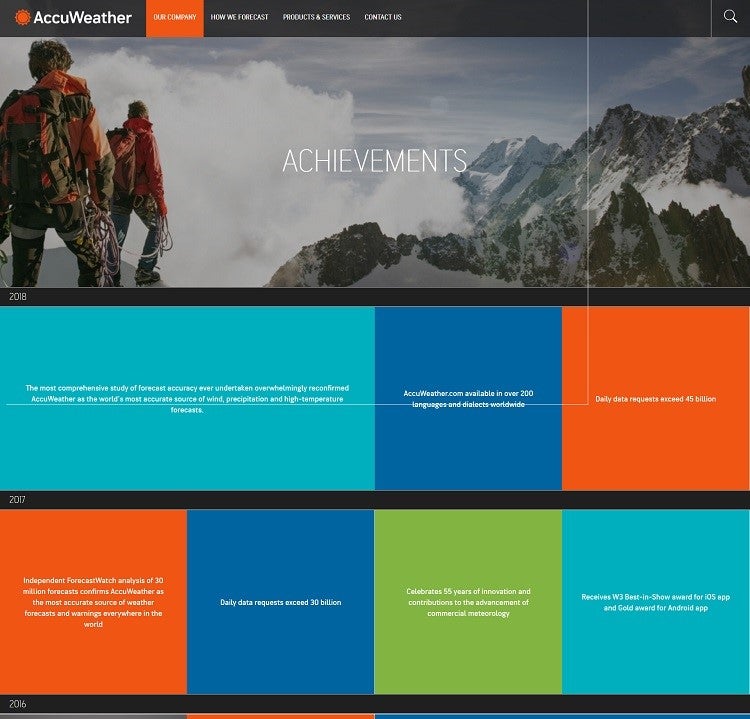This screenshot has width=750, height=719.
Task: Open Products & Services menu
Action: (316, 17)
